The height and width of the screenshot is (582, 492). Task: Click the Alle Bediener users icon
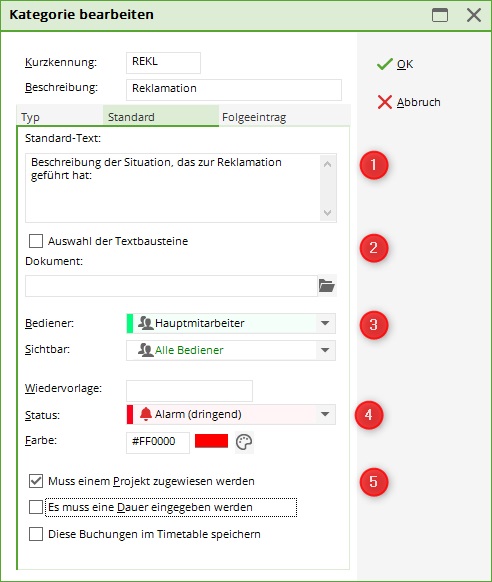(145, 350)
